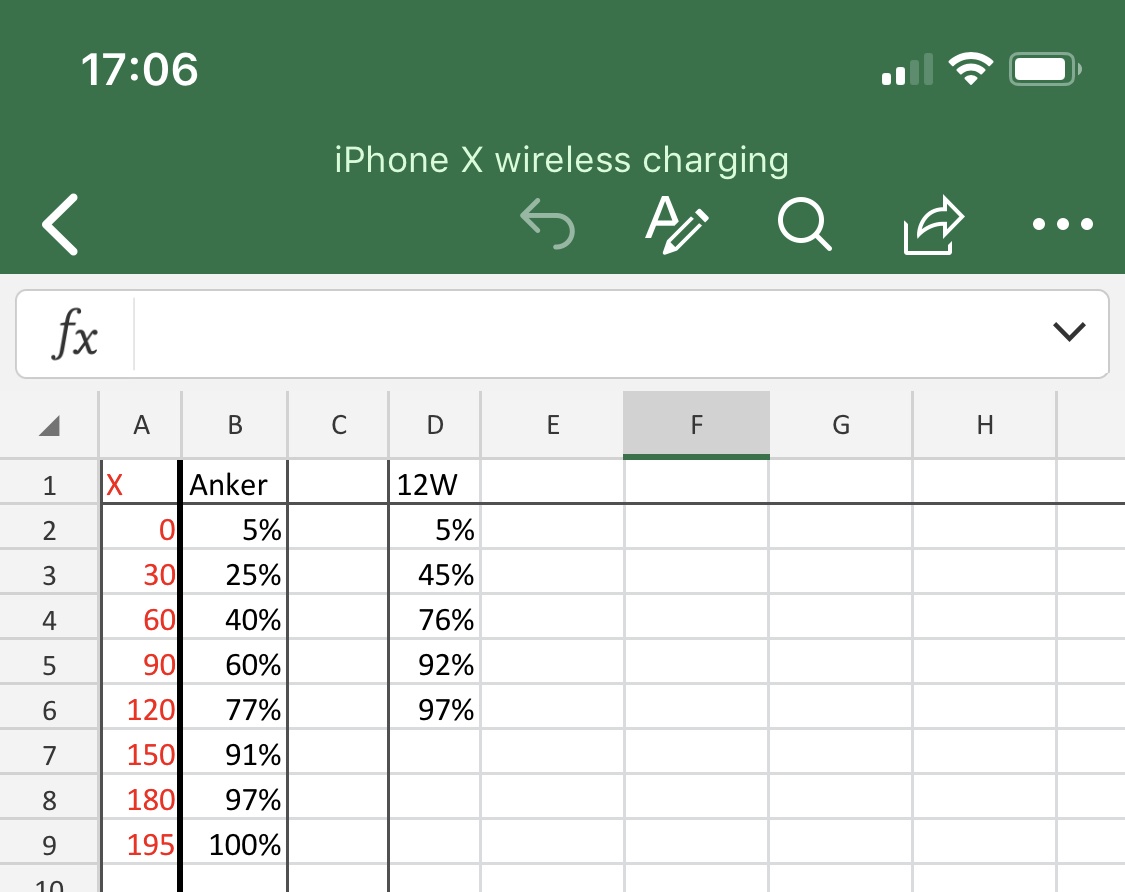The image size is (1125, 892).
Task: Select cell containing 12W
Action: 434,485
